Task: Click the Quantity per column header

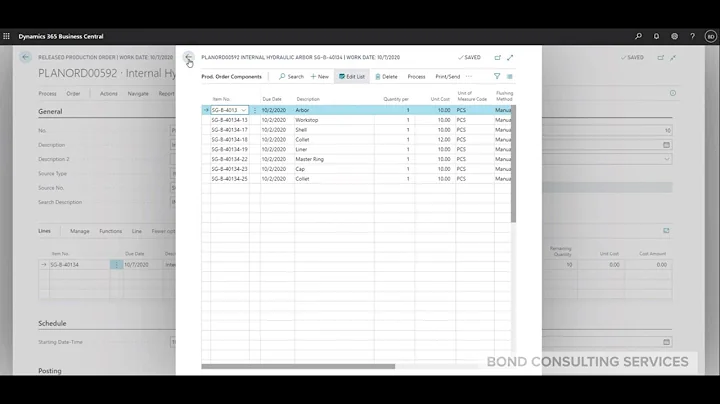Action: tap(396, 99)
